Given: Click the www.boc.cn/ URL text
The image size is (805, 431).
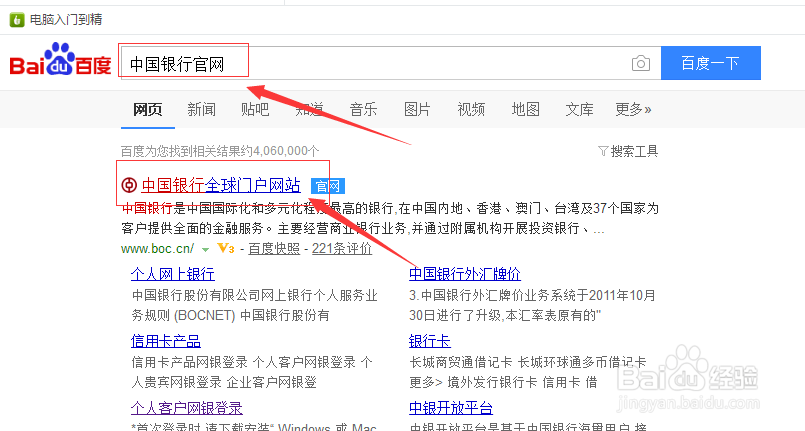Looking at the screenshot, I should coord(158,249).
